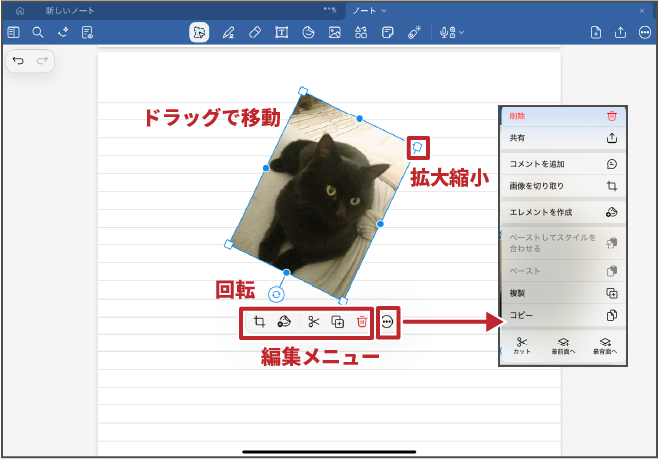Click the lower-right edge midpoint handle
Screen dimensions: 659x459
tap(380, 224)
